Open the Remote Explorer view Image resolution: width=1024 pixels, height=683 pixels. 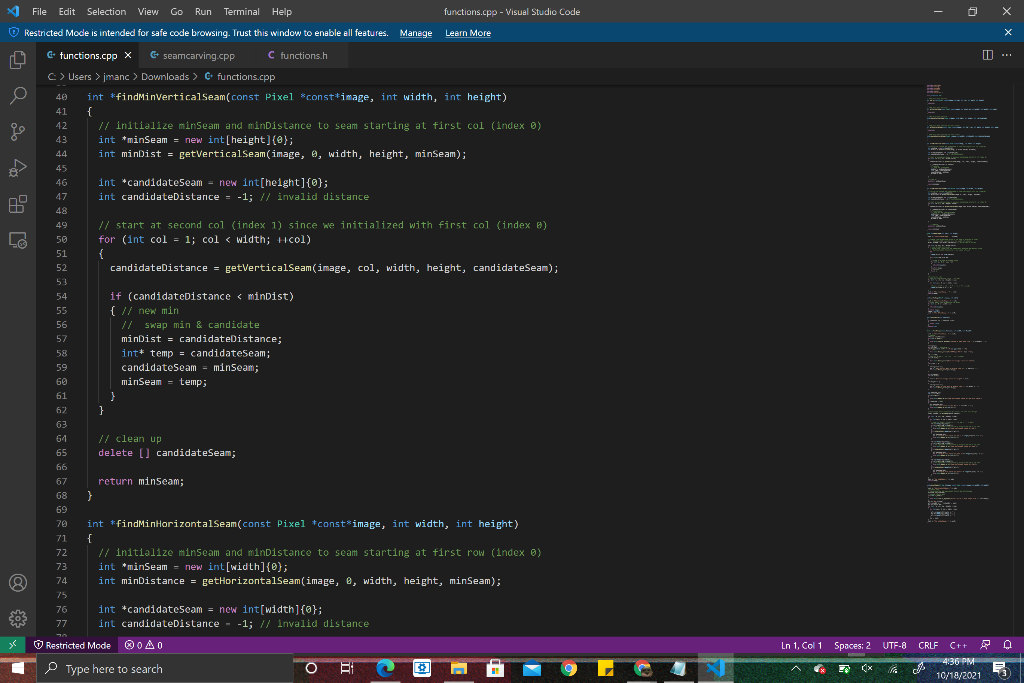pyautogui.click(x=16, y=242)
